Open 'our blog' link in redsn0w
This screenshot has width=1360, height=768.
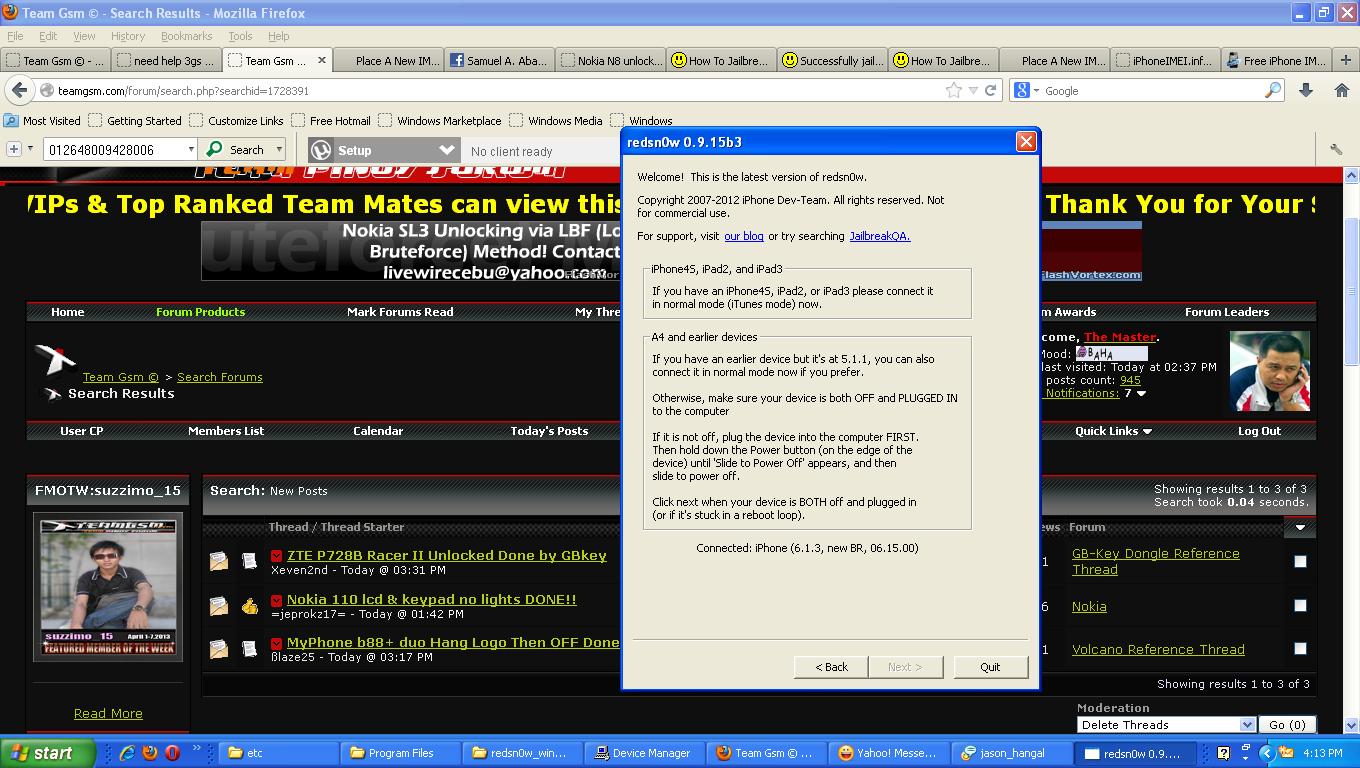[744, 236]
